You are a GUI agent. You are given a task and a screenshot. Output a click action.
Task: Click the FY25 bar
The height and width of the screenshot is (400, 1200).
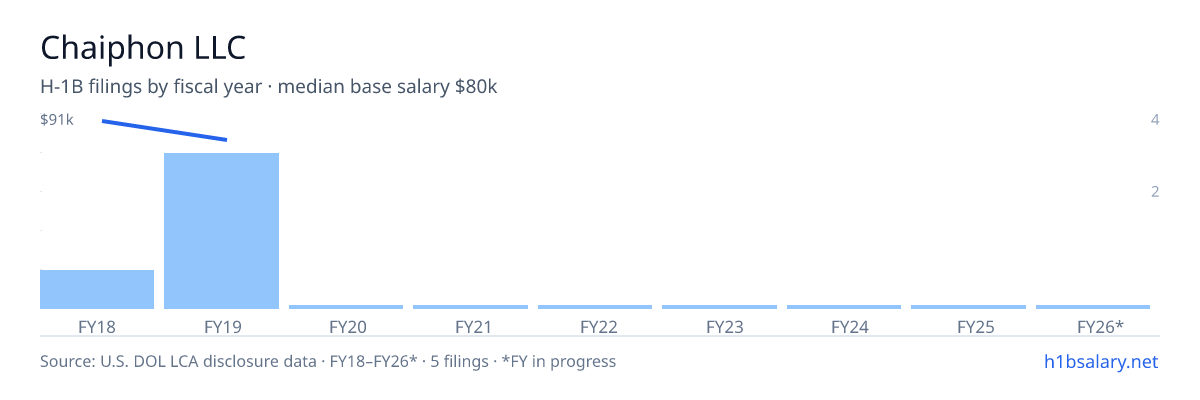tap(968, 307)
